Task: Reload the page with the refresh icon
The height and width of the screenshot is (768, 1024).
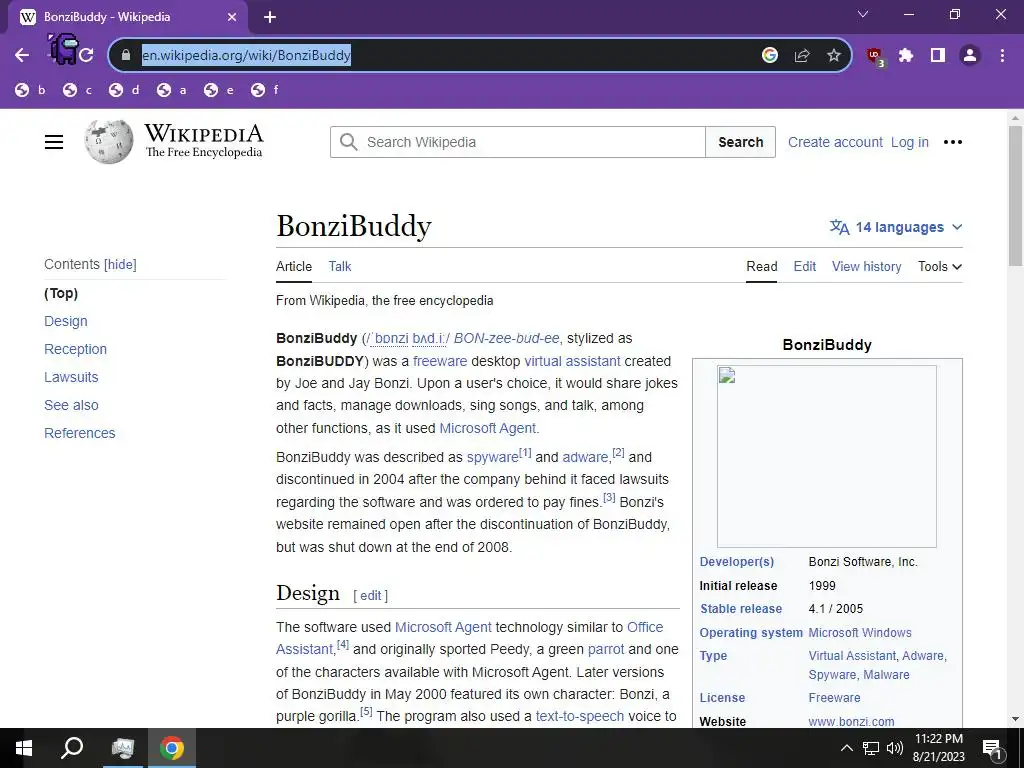Action: pos(86,55)
